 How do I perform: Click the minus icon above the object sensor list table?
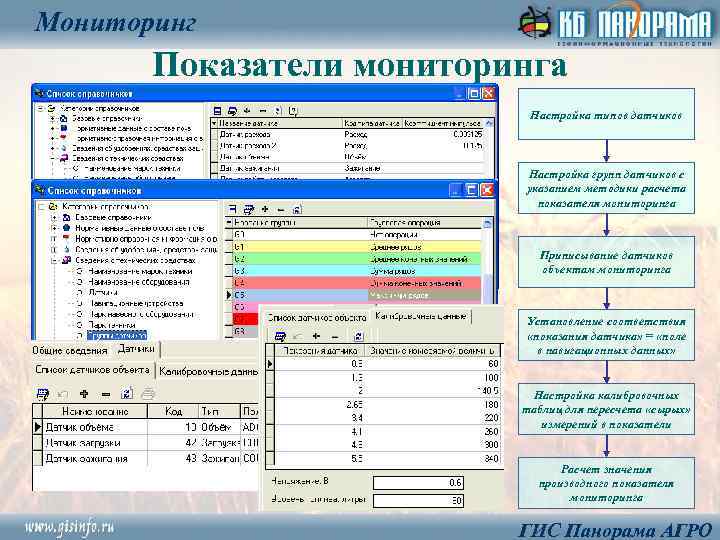point(106,394)
